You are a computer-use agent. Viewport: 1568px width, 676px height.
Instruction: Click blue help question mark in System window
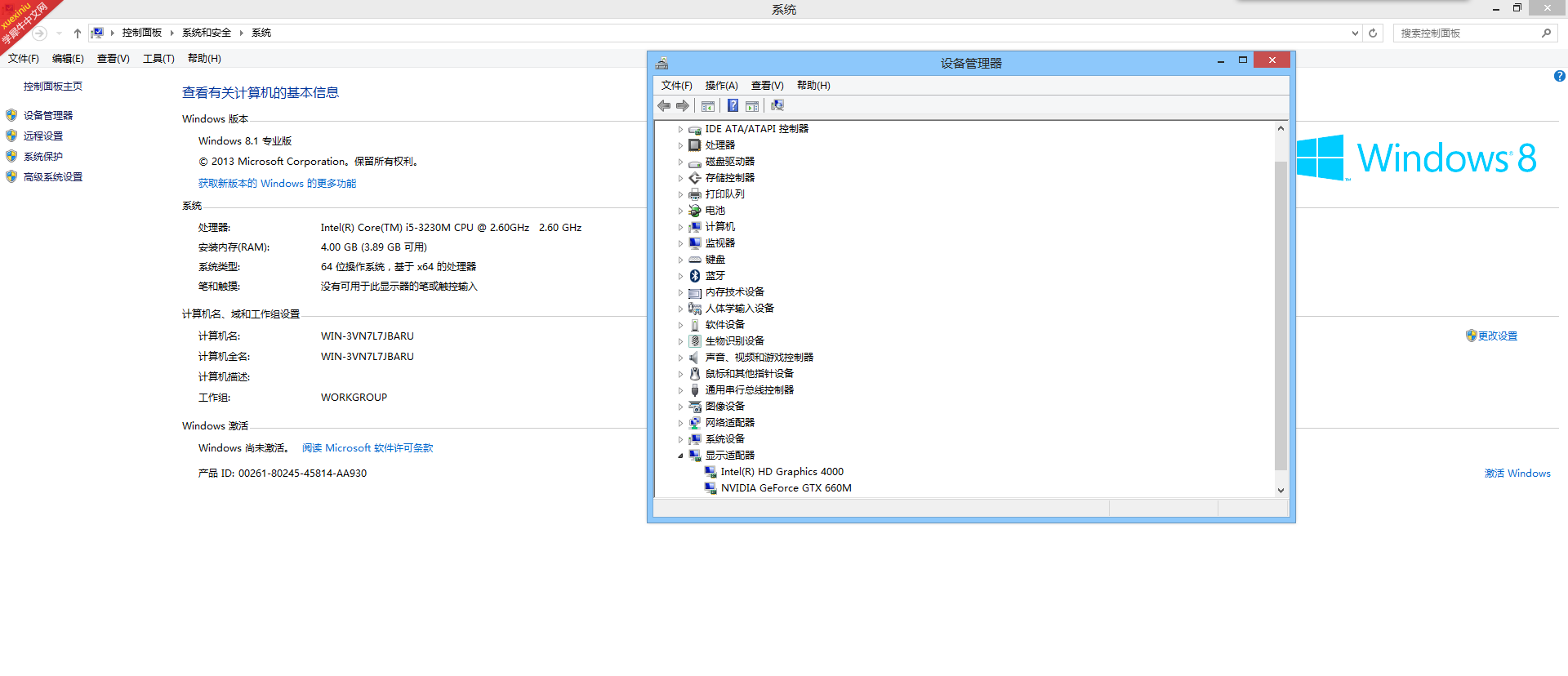[1560, 76]
